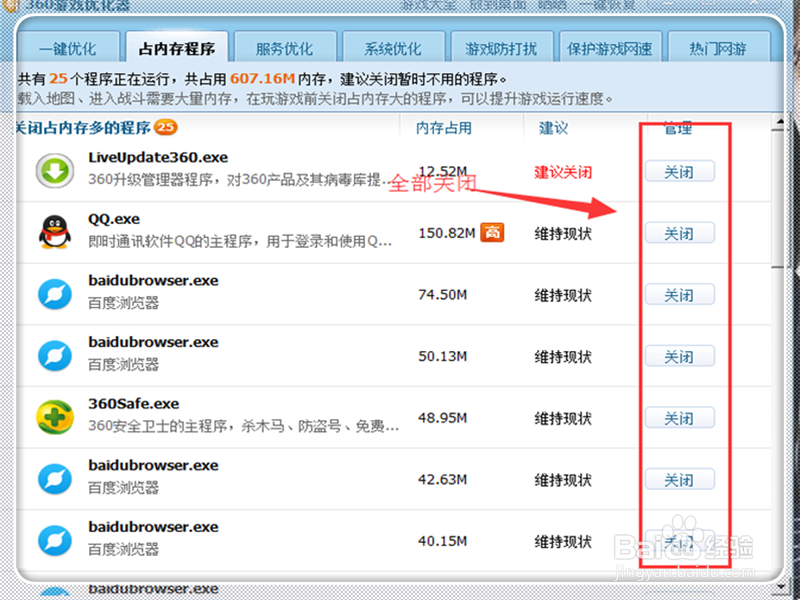Click 维持现状 in the QQ.exe row
800x600 pixels.
click(563, 234)
